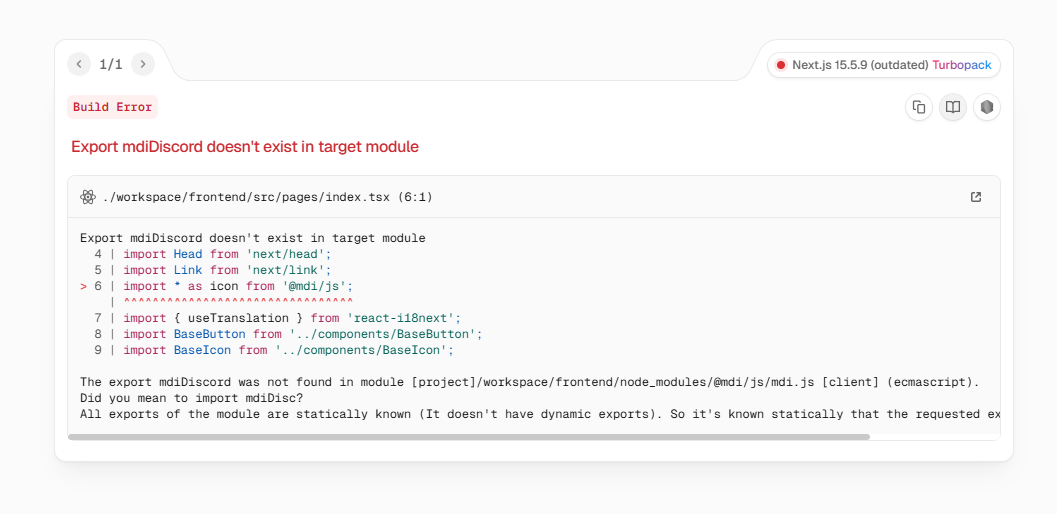This screenshot has width=1057, height=514.
Task: Click the 'Did you mean to import mdiDisc?' hint
Action: click(x=191, y=398)
